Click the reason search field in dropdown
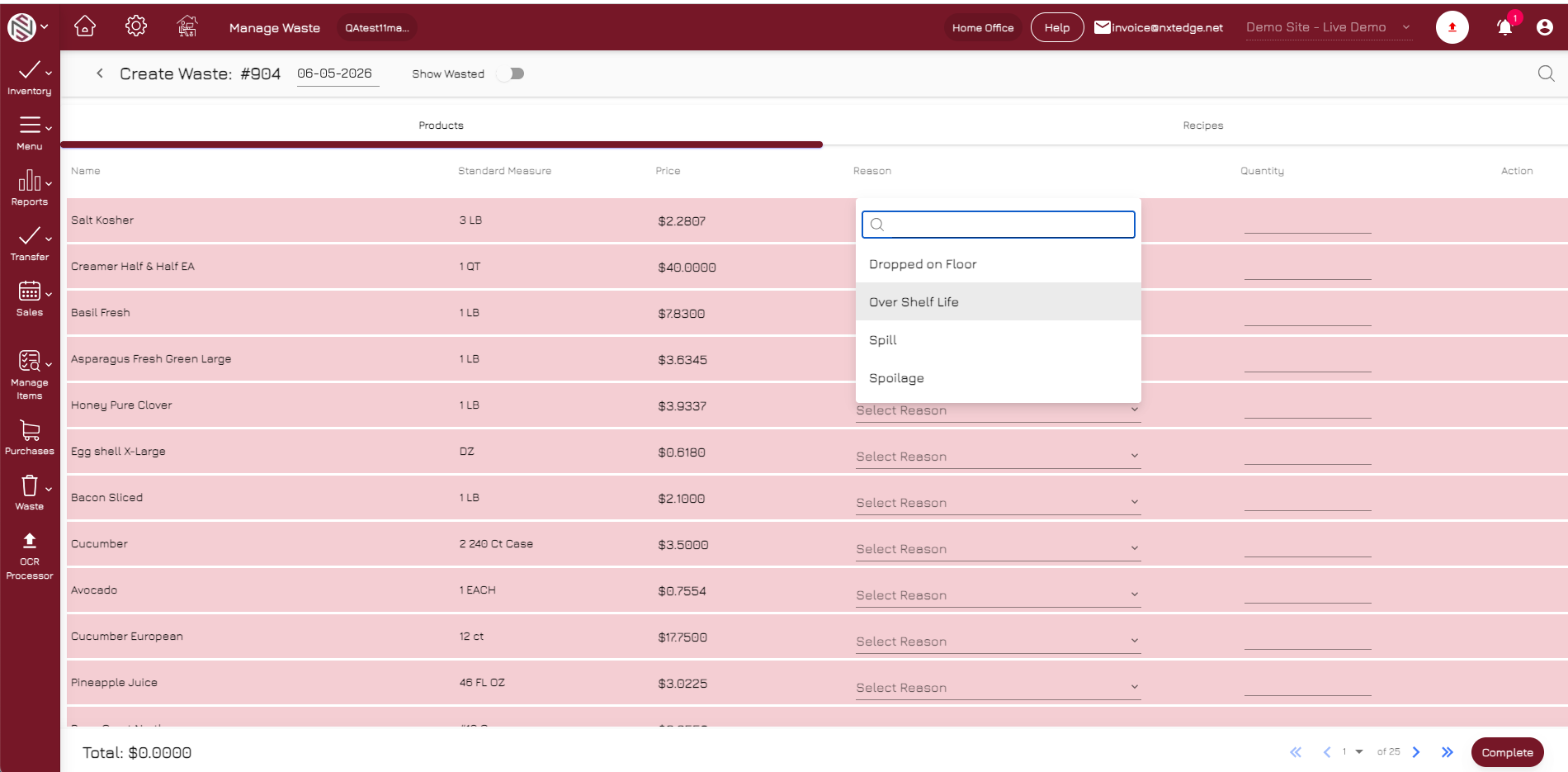 tap(999, 225)
